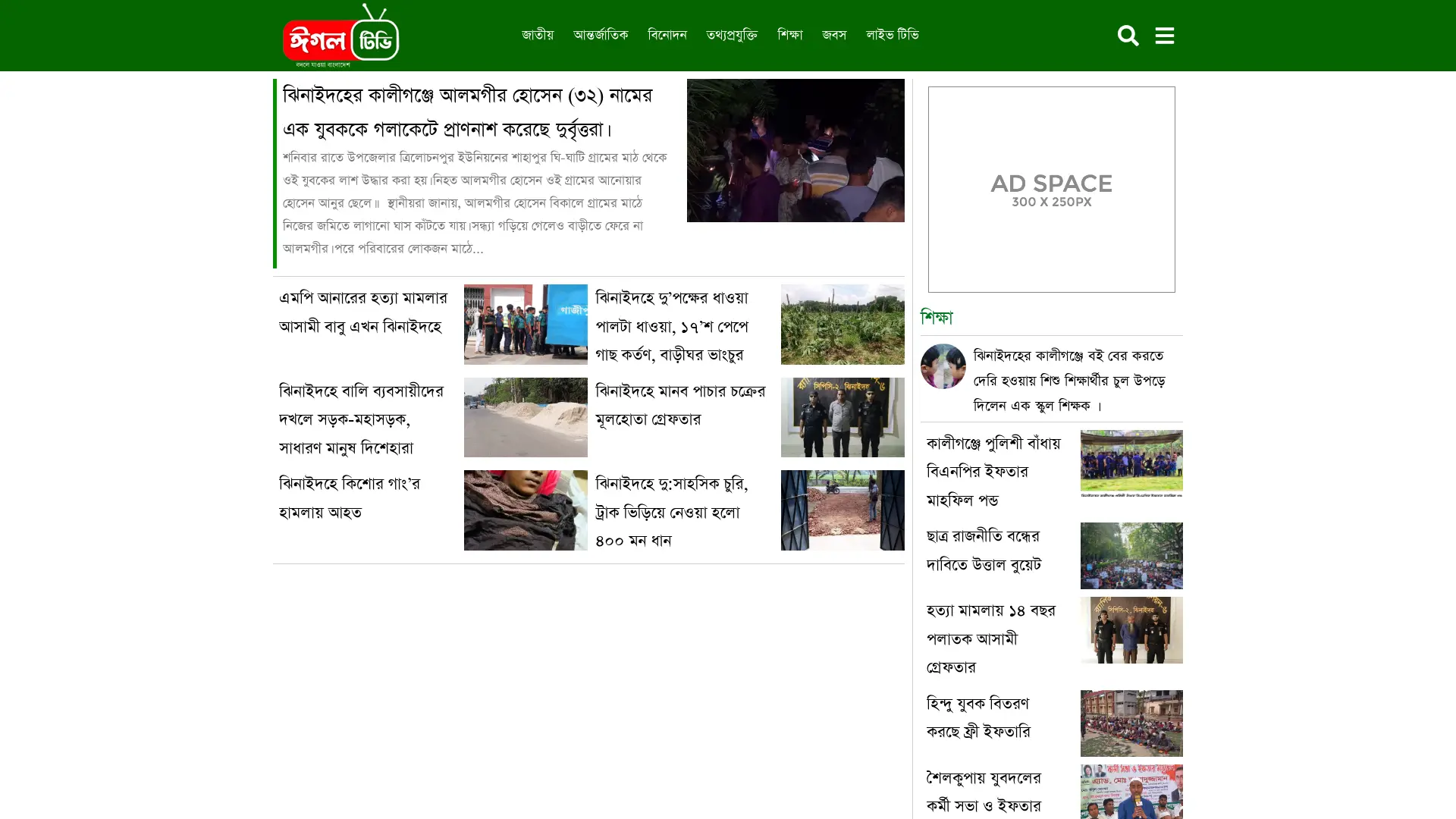Open sidebar story ছাত্র রাজনীতি বন্ধের দাবিতে
This screenshot has height=819, width=1456.
click(984, 551)
